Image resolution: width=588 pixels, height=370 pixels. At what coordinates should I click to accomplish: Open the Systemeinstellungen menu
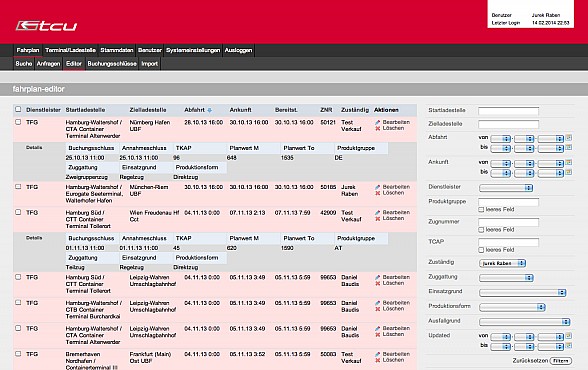(x=193, y=50)
